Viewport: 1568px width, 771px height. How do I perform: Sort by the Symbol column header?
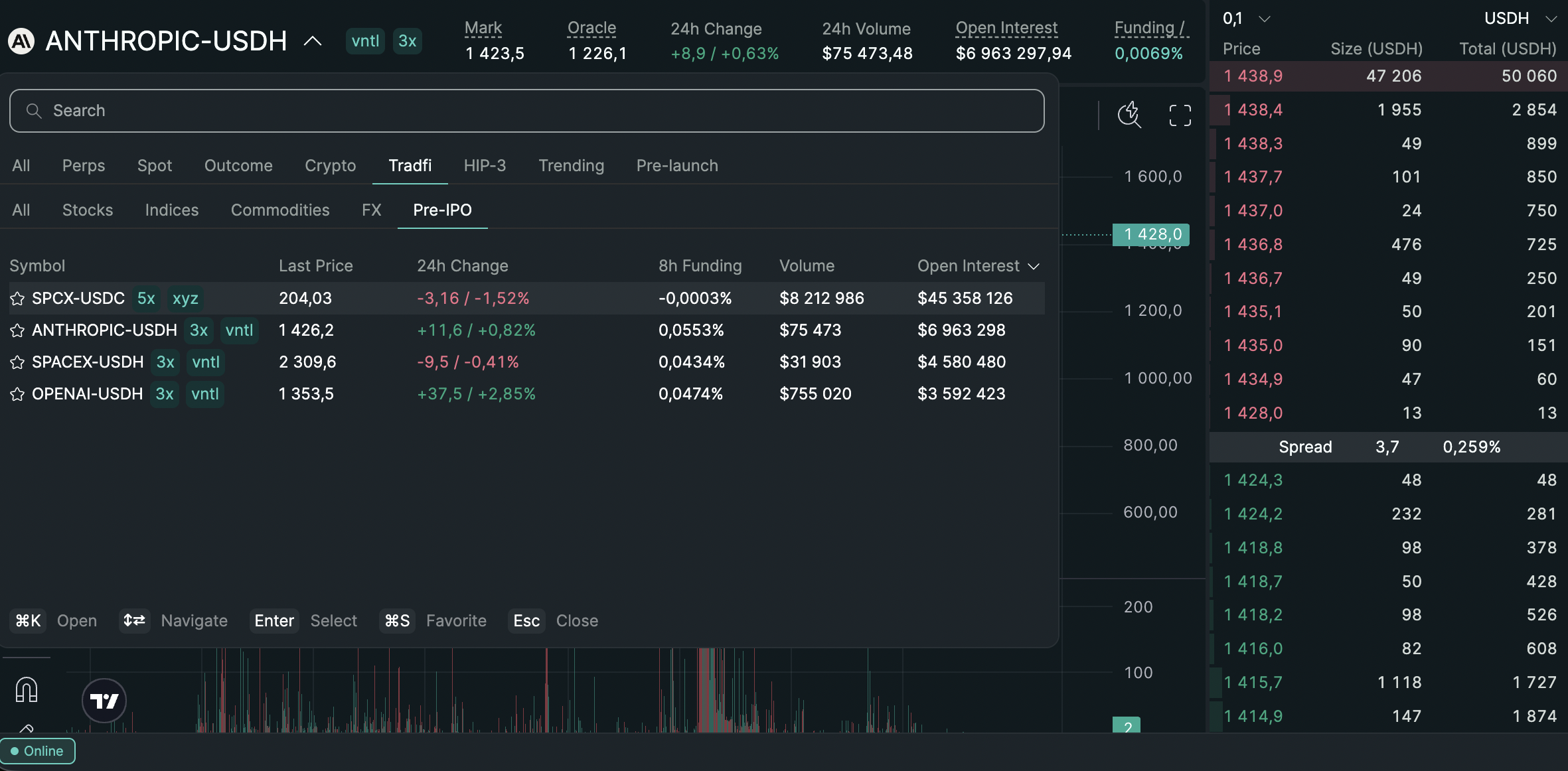pos(37,265)
